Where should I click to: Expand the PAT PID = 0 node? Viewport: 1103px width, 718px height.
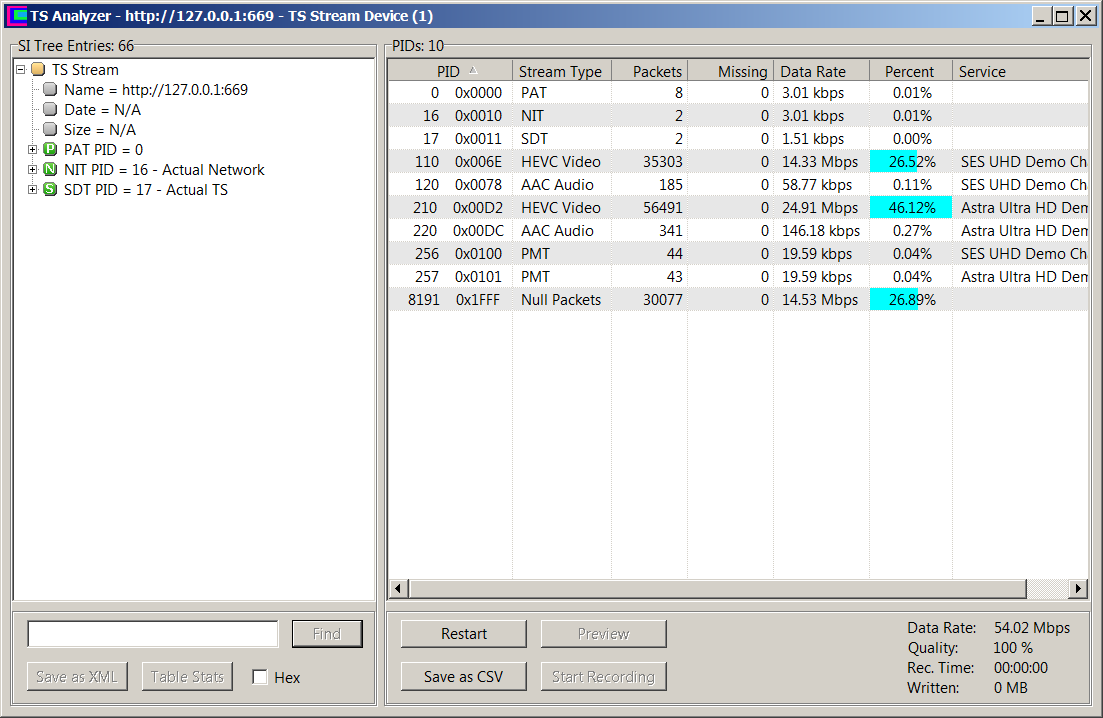coord(33,150)
